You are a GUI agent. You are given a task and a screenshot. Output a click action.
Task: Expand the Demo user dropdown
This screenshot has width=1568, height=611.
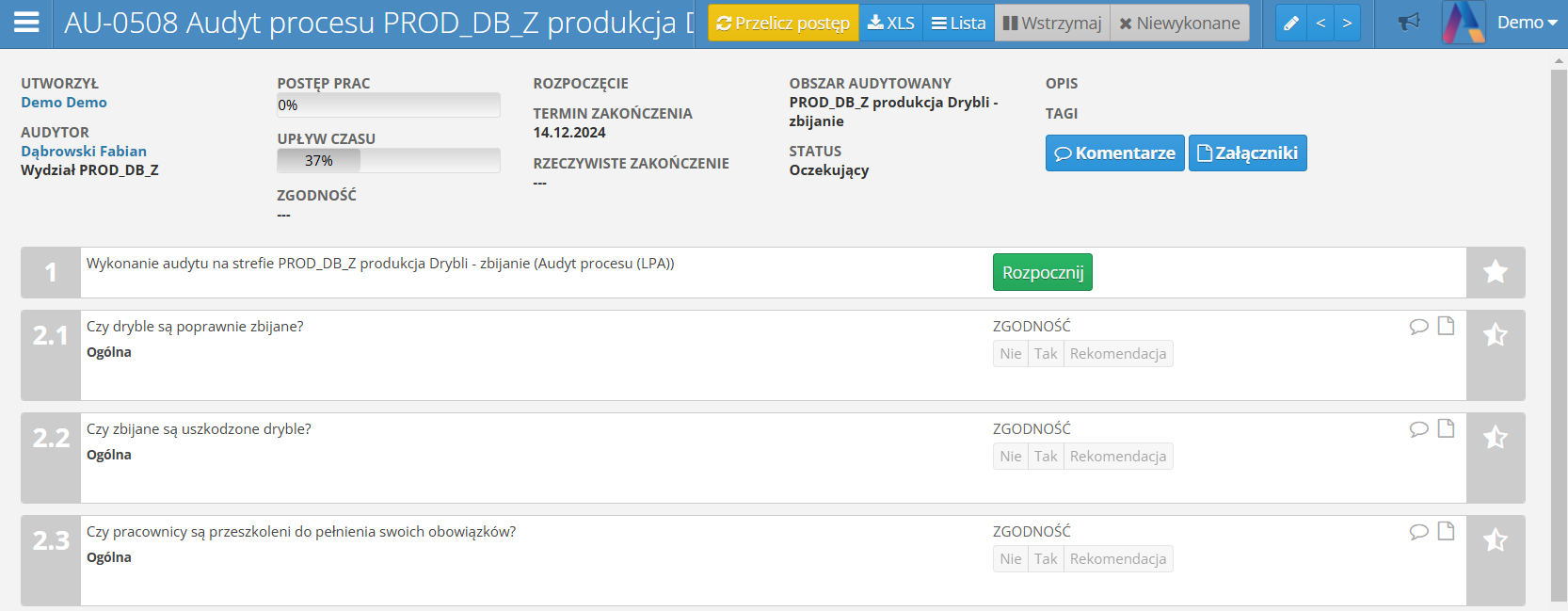(x=1527, y=23)
